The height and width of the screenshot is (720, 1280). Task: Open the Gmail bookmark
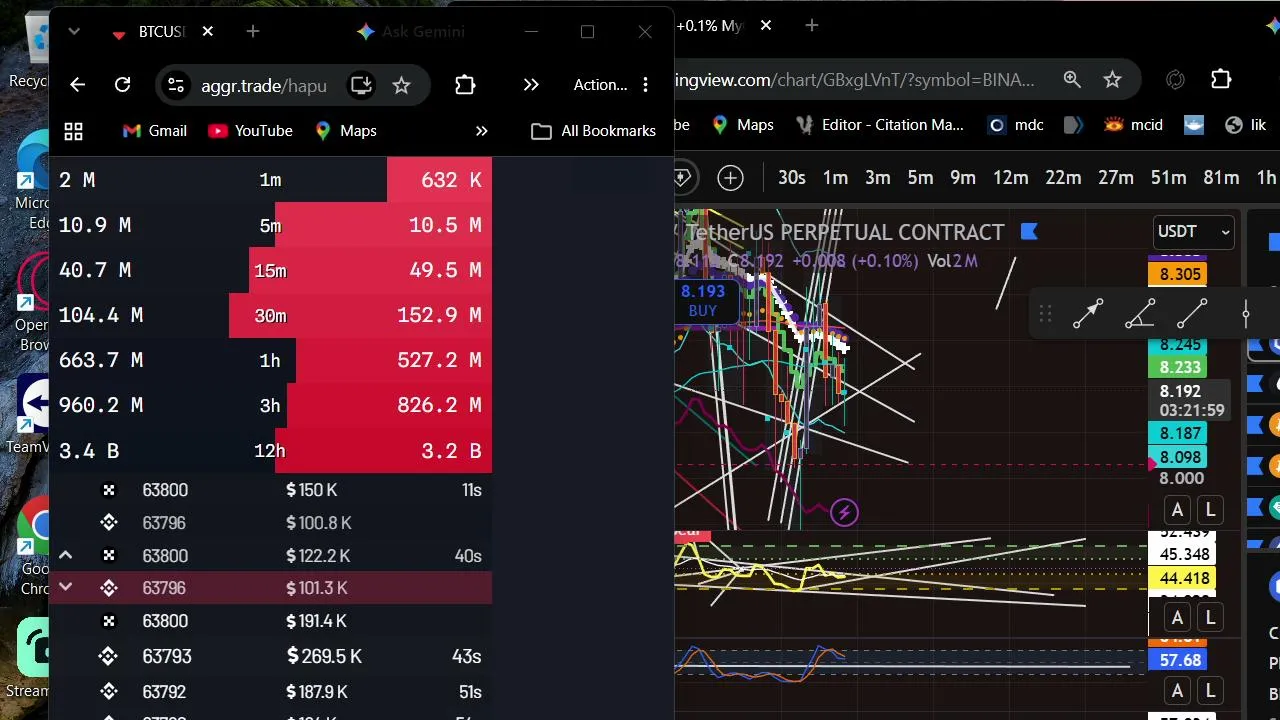(155, 131)
